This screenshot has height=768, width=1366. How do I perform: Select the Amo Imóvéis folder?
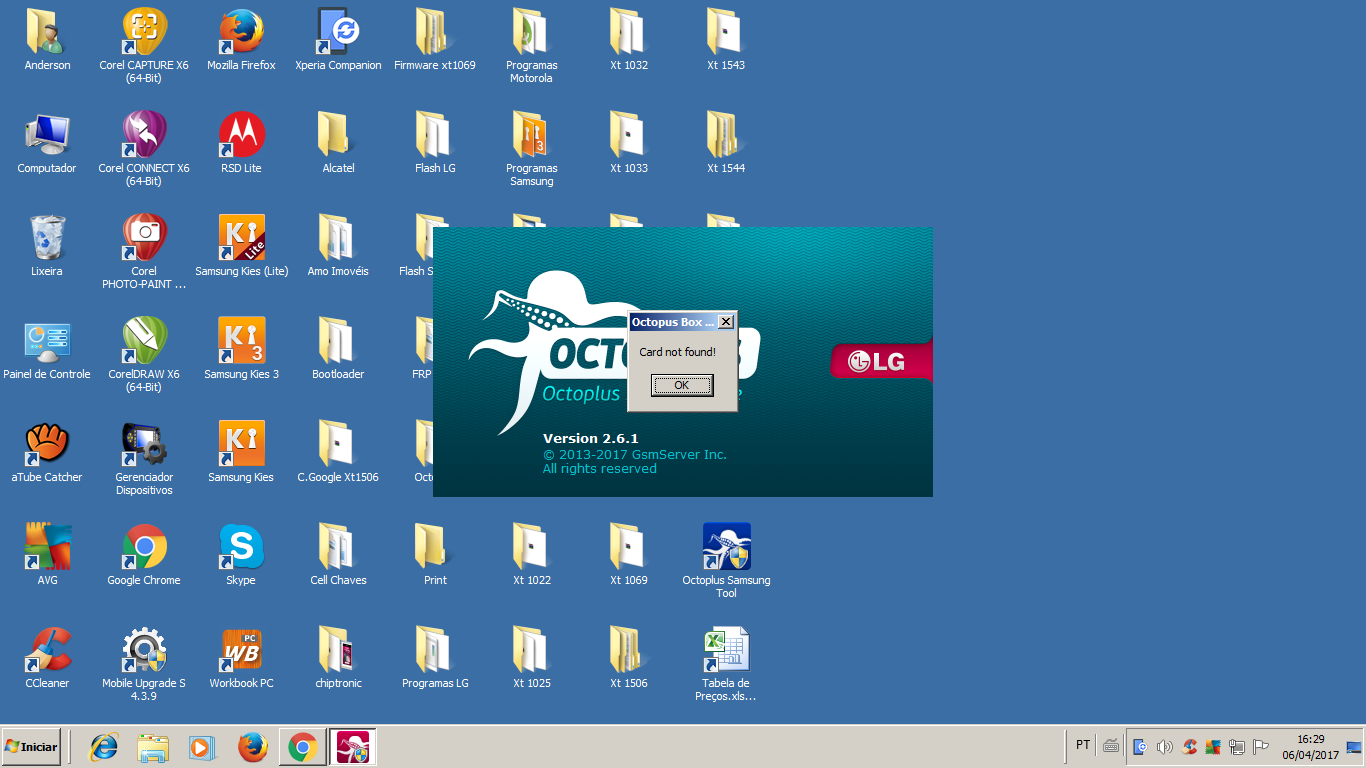[338, 246]
